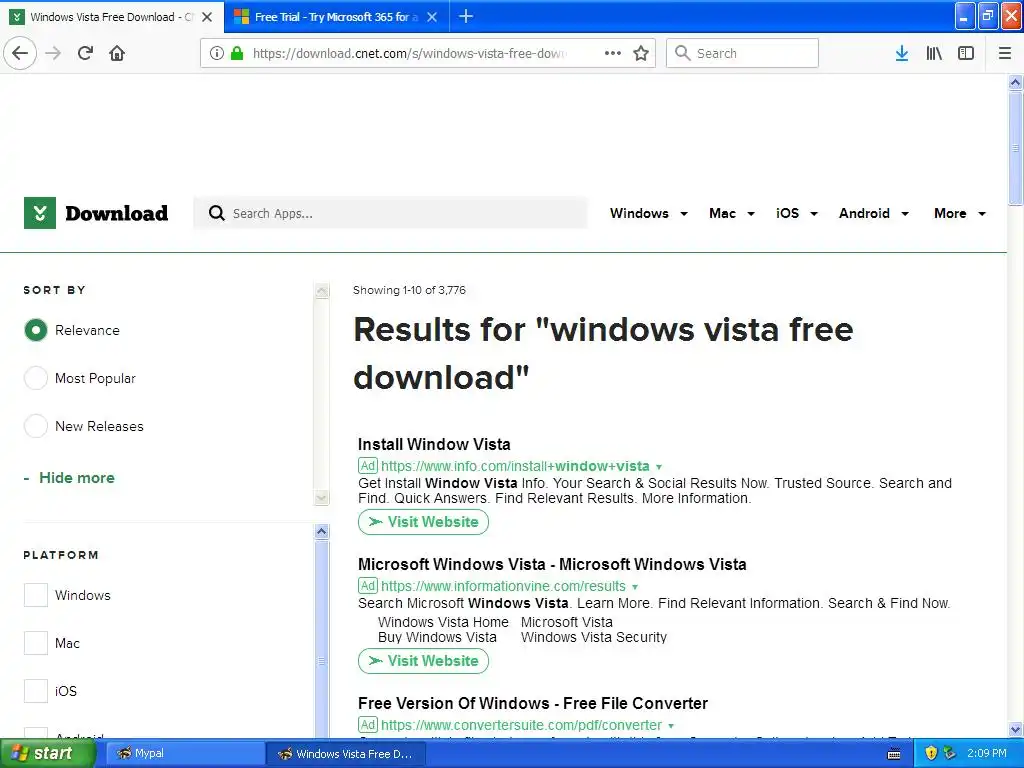Screen dimensions: 1024x768
Task: Select the Relevance sort option
Action: click(x=36, y=330)
